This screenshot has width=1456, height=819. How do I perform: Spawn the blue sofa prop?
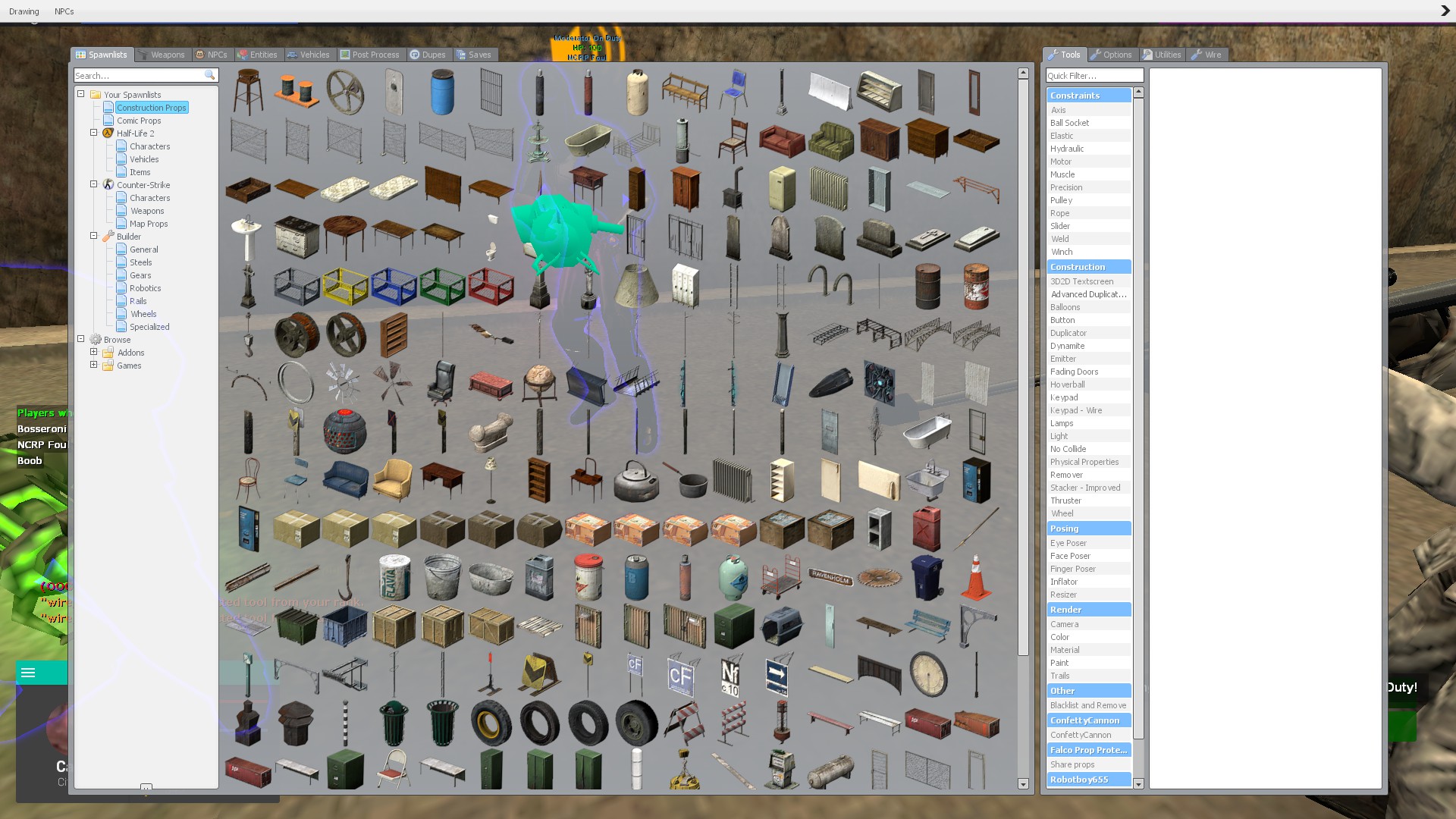[x=345, y=481]
